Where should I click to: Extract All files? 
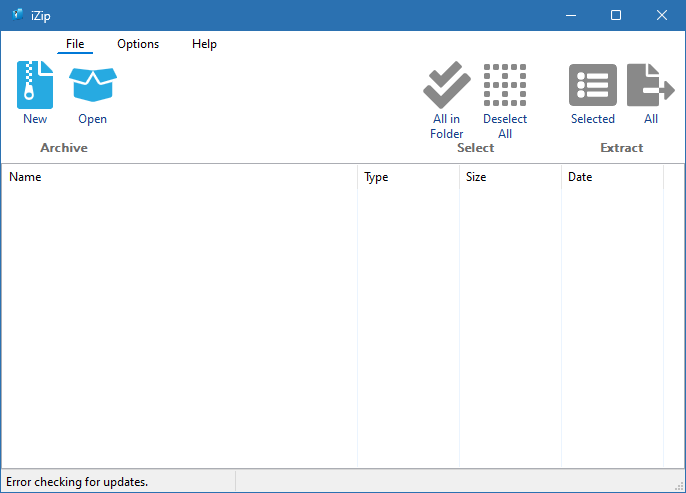click(651, 92)
